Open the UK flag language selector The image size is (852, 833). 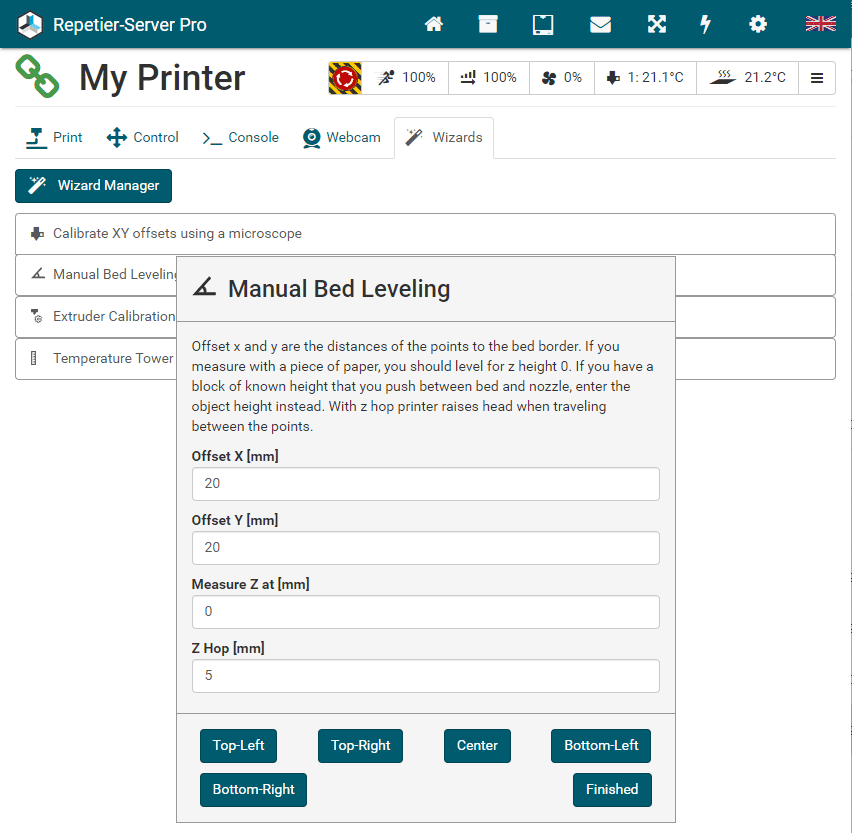[820, 24]
